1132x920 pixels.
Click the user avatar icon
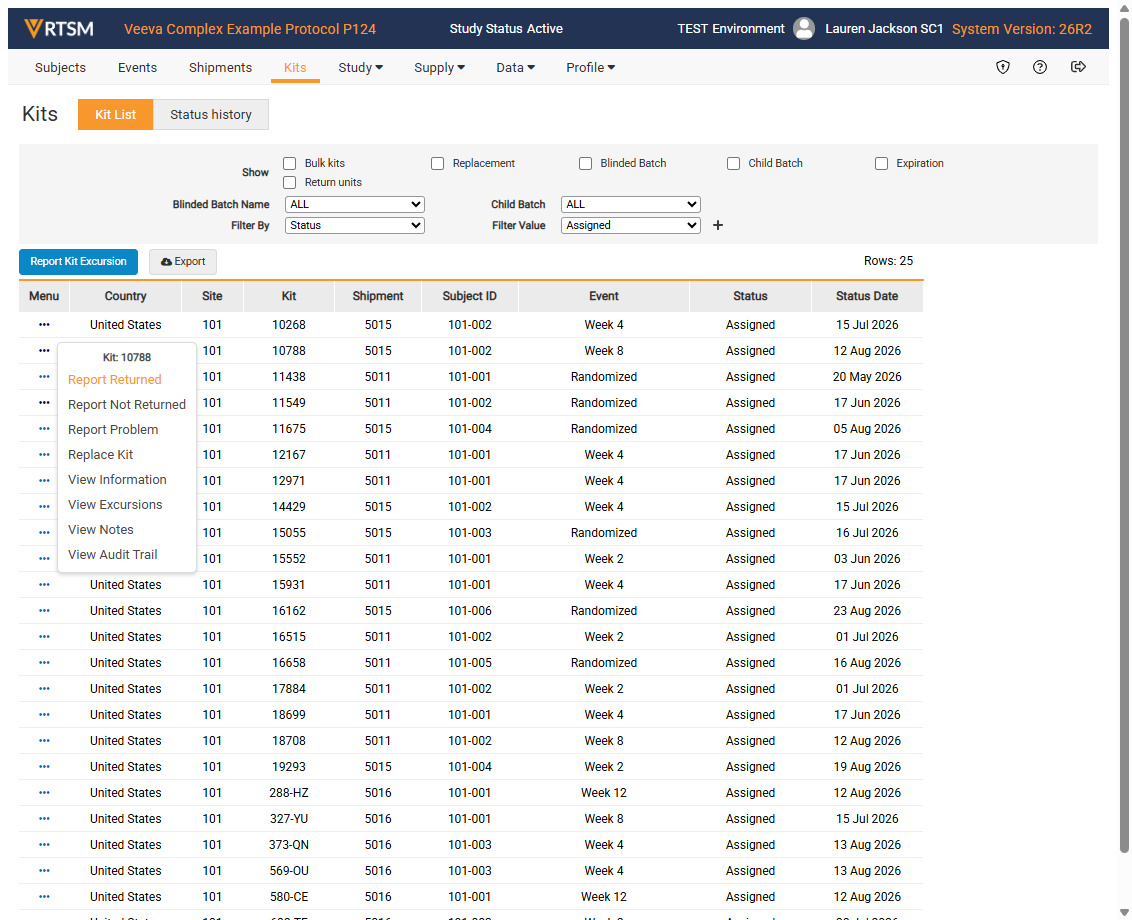[804, 29]
